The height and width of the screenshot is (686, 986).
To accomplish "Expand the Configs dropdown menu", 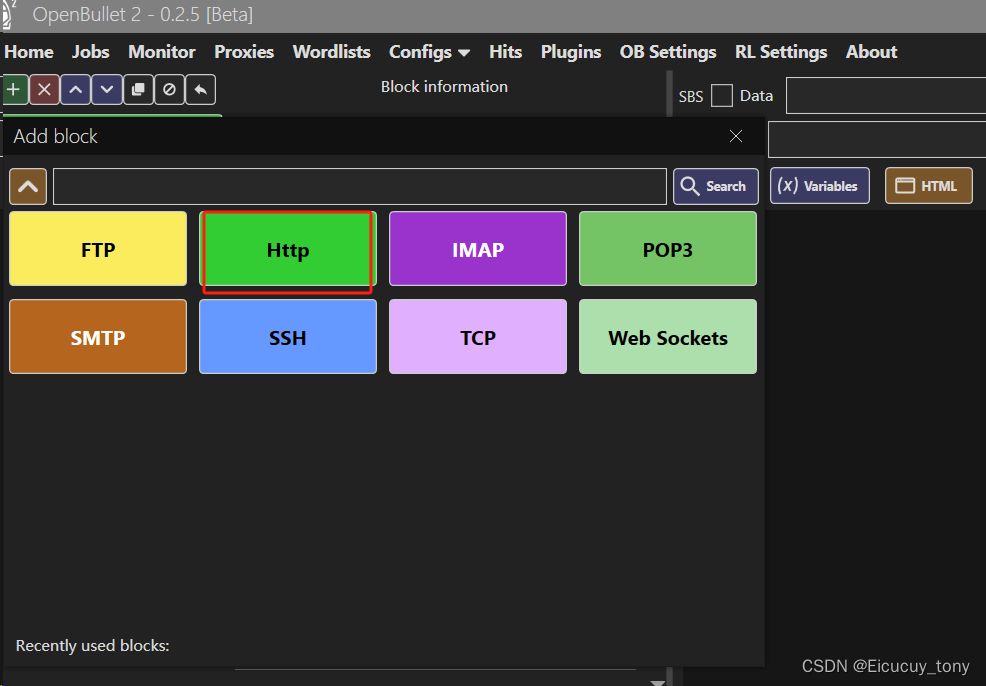I will tap(429, 52).
